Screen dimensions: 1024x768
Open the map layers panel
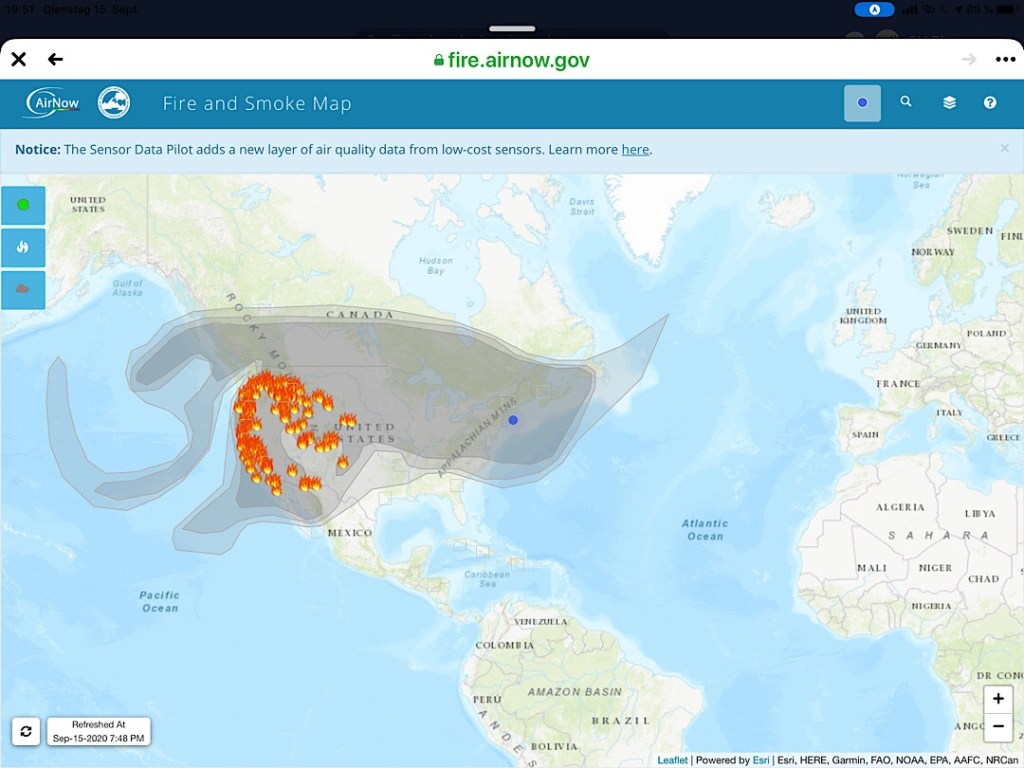click(x=949, y=102)
